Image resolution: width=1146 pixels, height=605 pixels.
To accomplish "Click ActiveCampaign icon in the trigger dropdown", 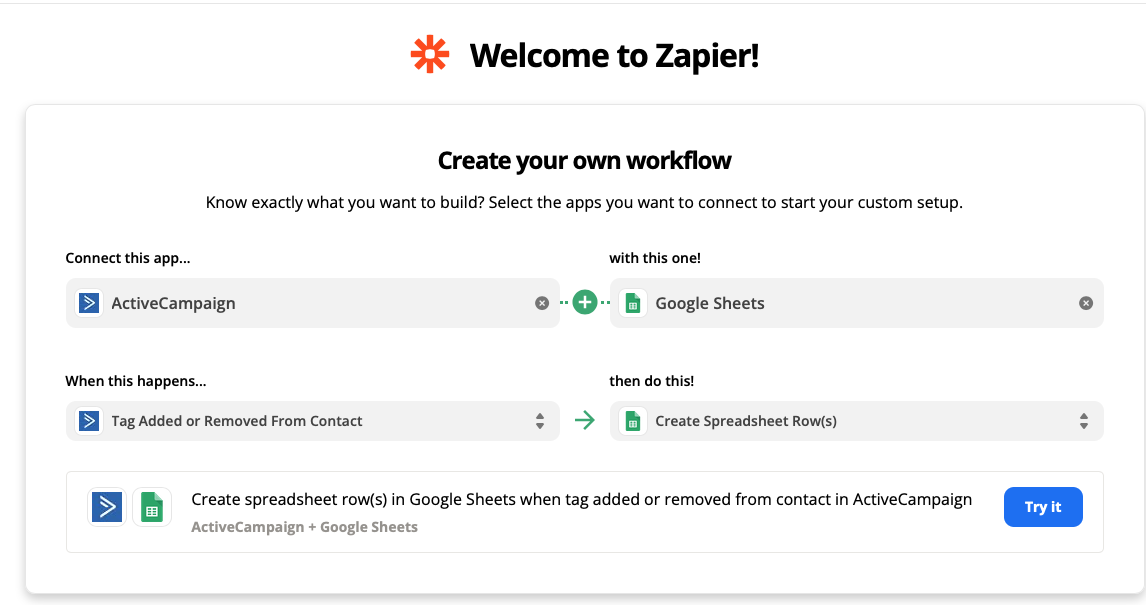I will (89, 421).
